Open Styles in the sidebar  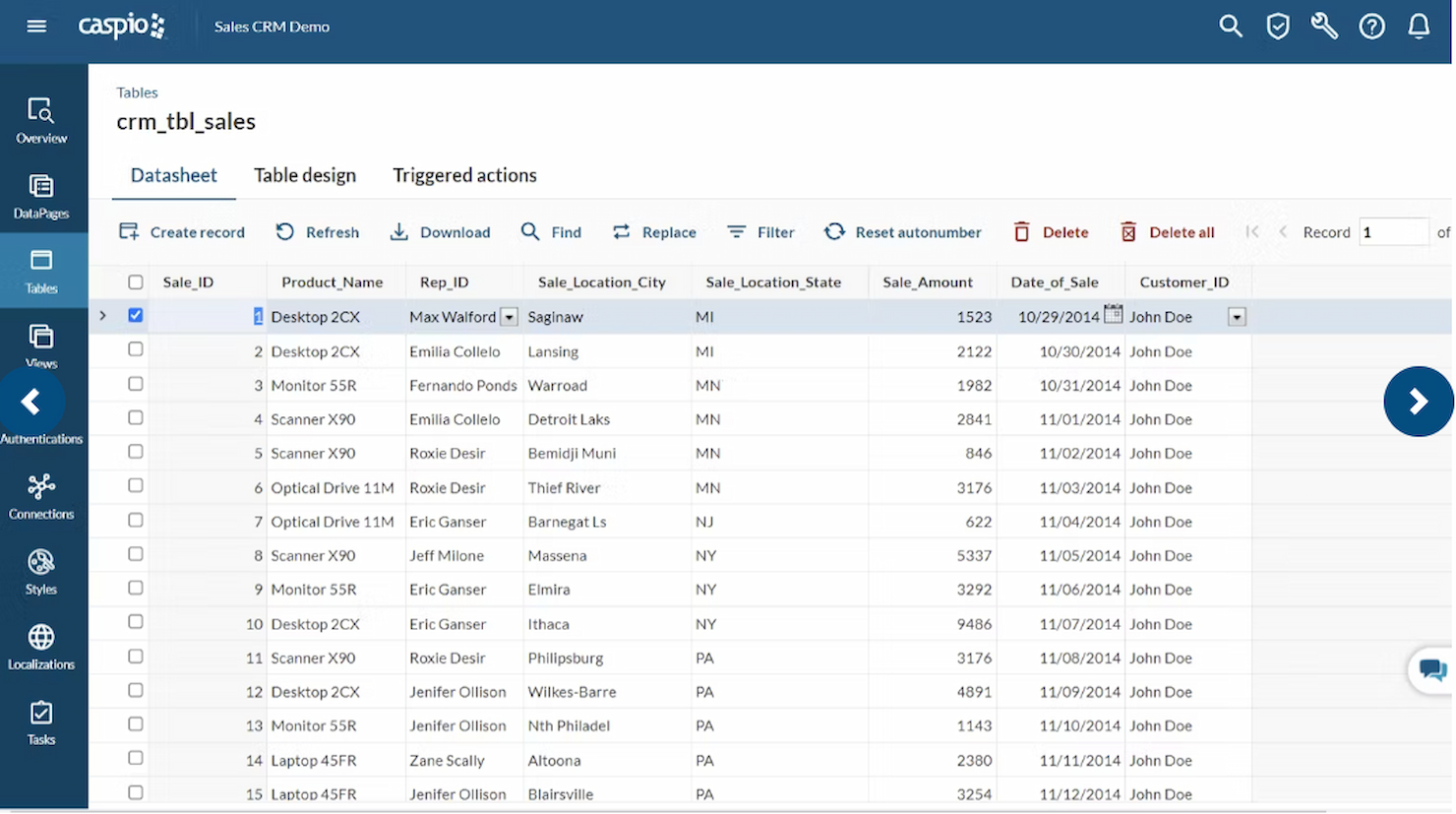coord(41,573)
